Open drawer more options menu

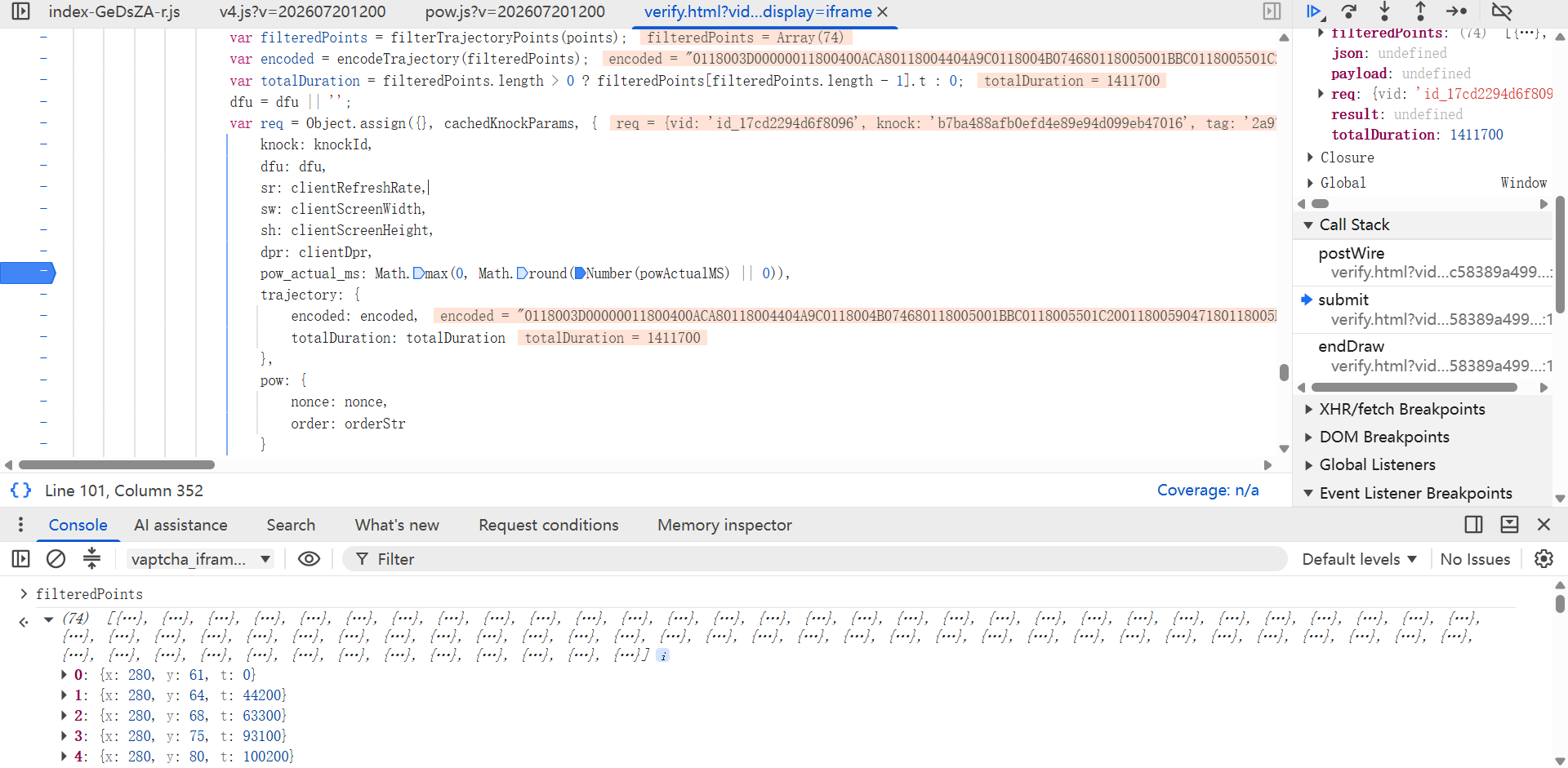tap(20, 525)
